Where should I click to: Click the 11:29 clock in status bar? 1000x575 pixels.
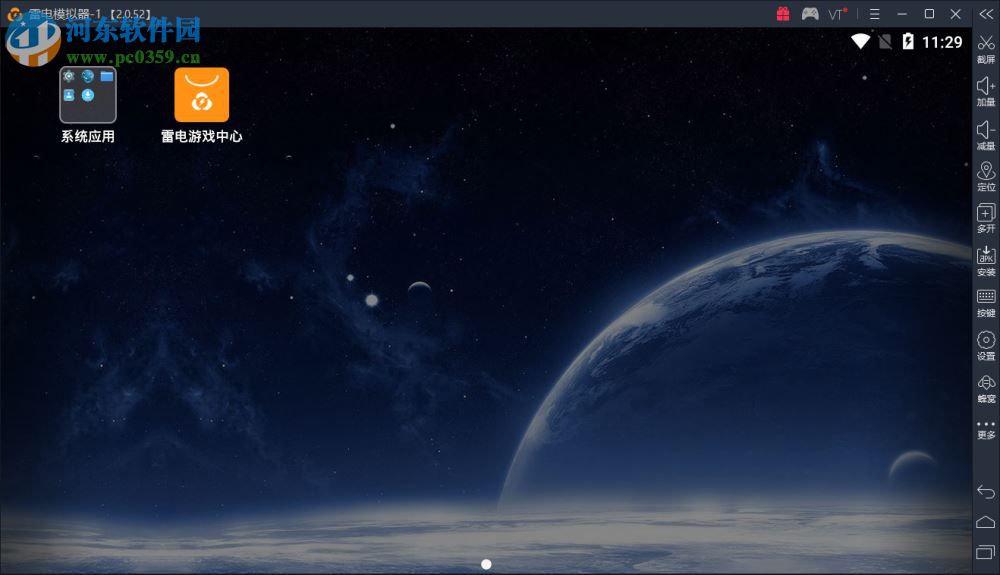click(x=942, y=42)
